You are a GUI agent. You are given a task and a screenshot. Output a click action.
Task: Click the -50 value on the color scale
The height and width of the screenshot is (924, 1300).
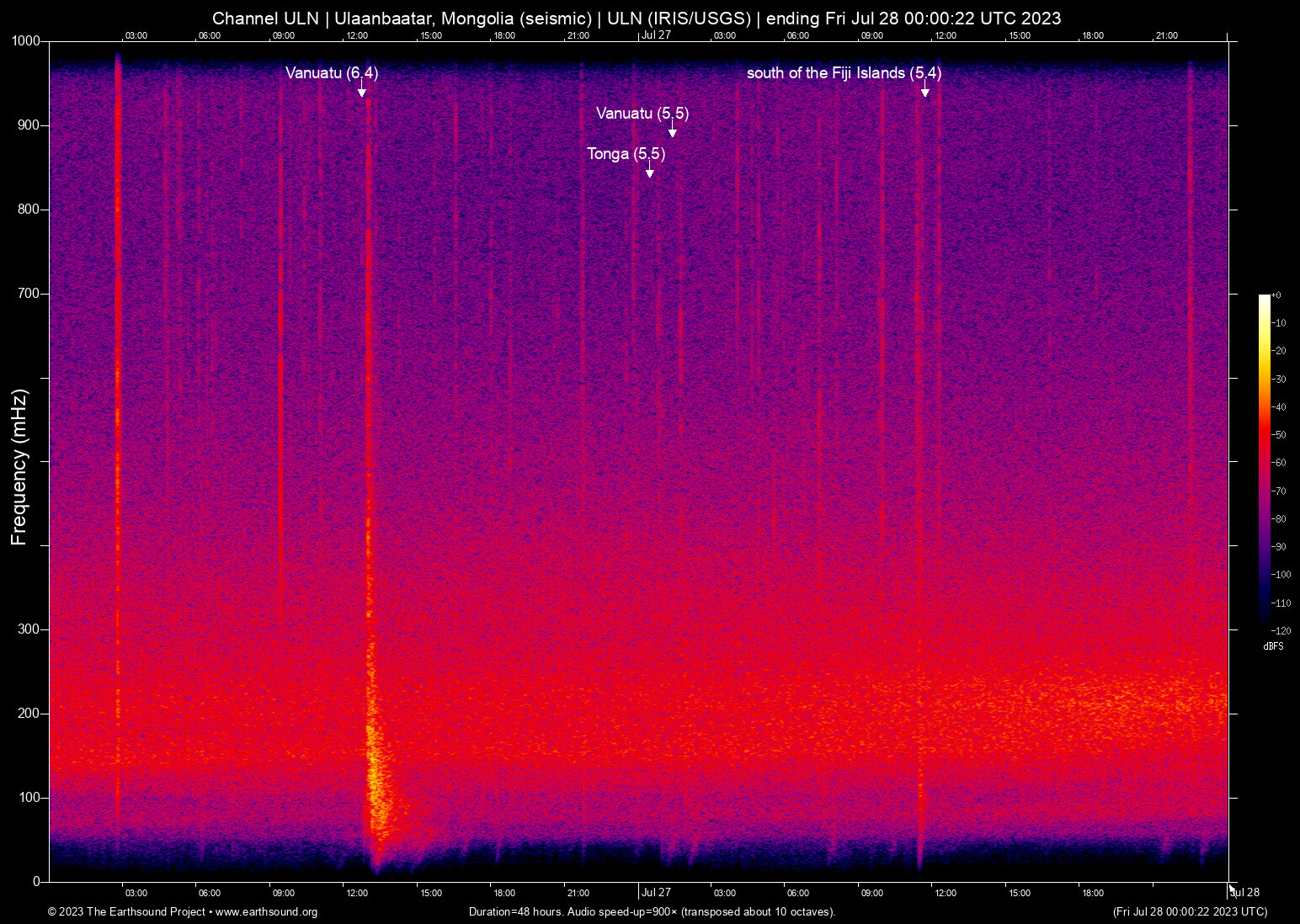[1279, 435]
